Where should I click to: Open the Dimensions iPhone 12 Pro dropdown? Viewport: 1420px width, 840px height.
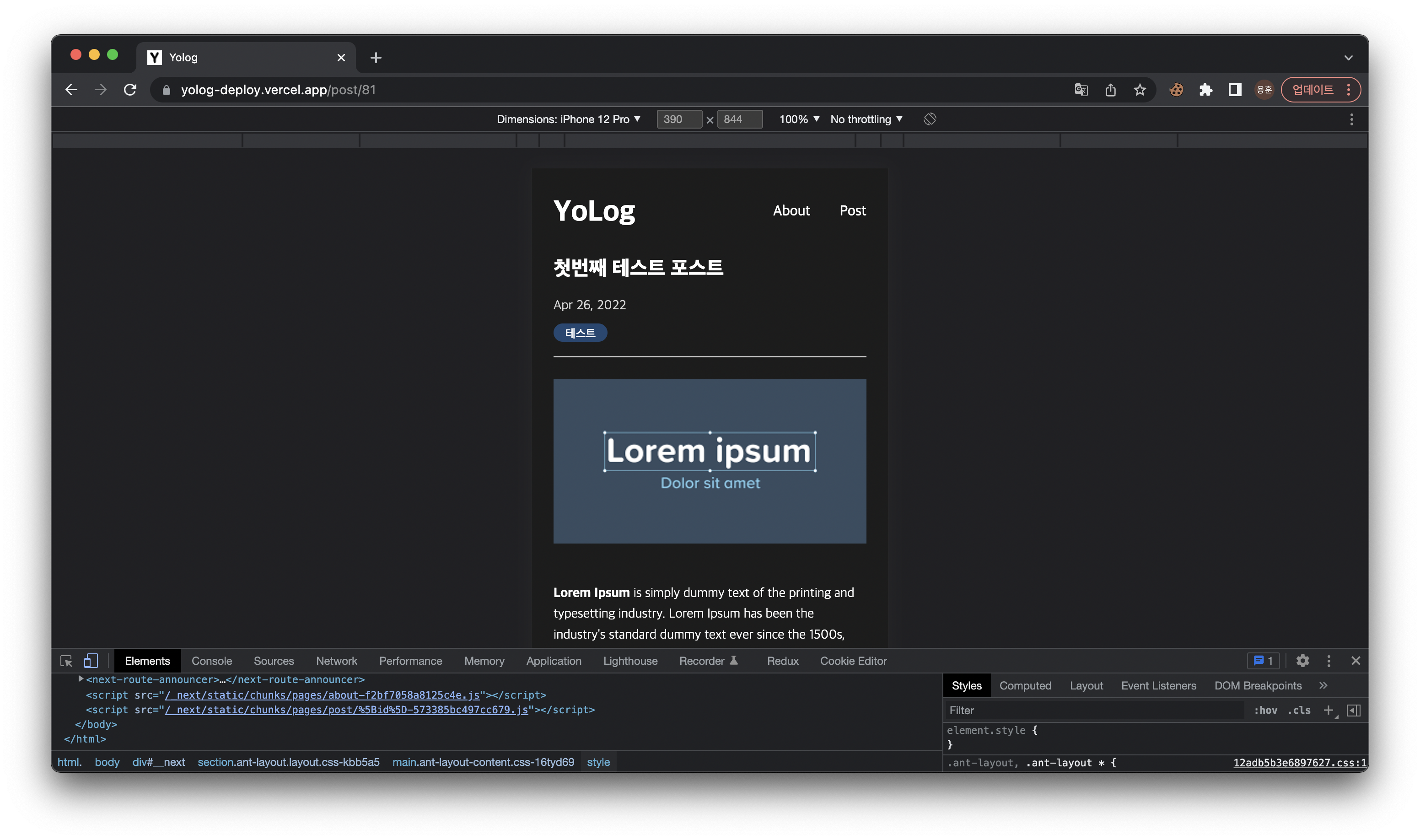[568, 119]
